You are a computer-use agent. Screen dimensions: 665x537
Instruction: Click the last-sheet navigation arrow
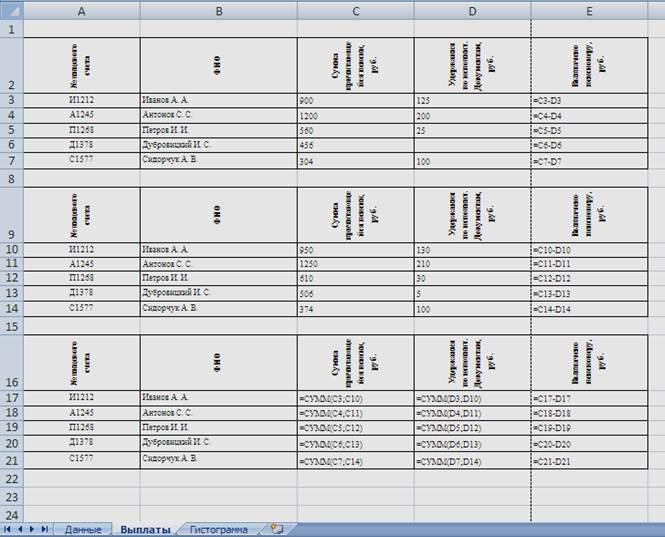pos(44,528)
